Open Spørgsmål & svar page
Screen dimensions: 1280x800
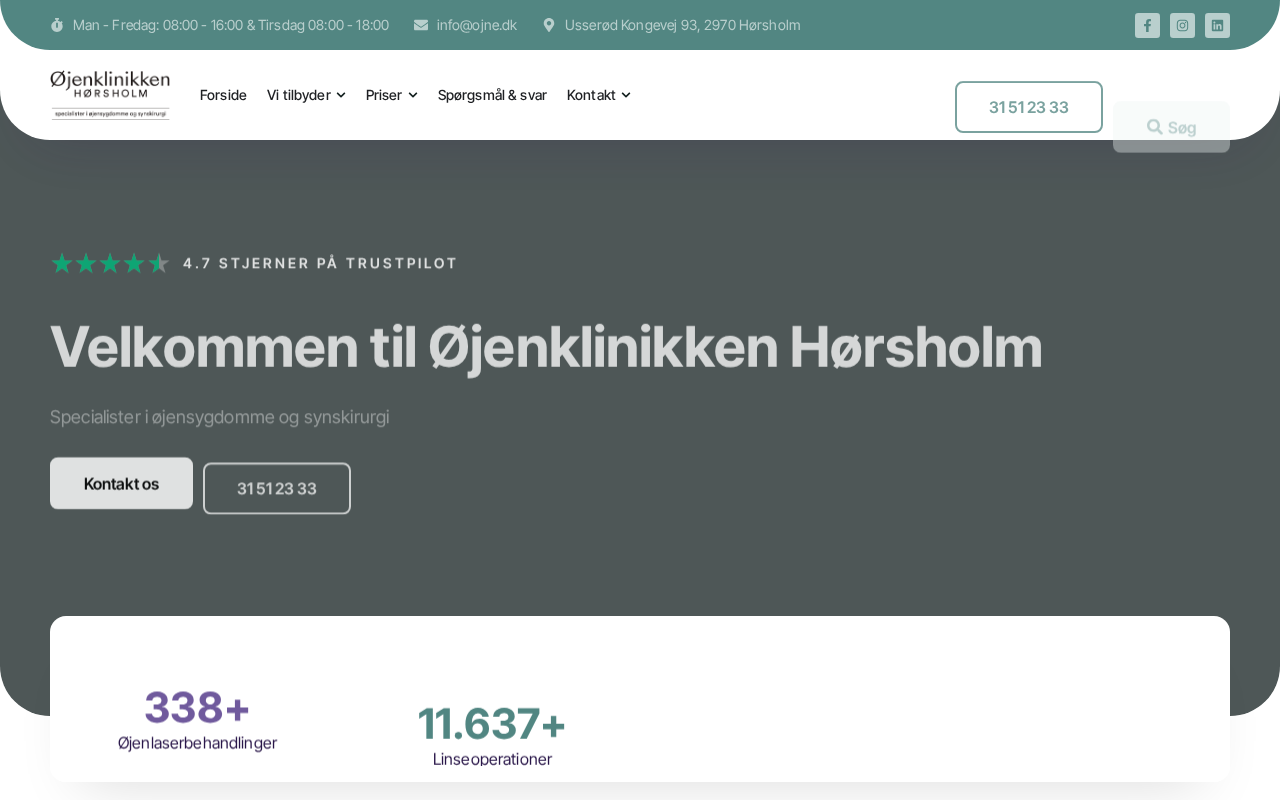click(492, 95)
